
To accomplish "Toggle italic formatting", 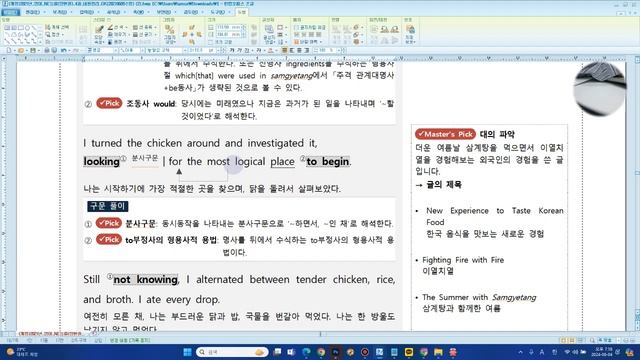I will (240, 51).
